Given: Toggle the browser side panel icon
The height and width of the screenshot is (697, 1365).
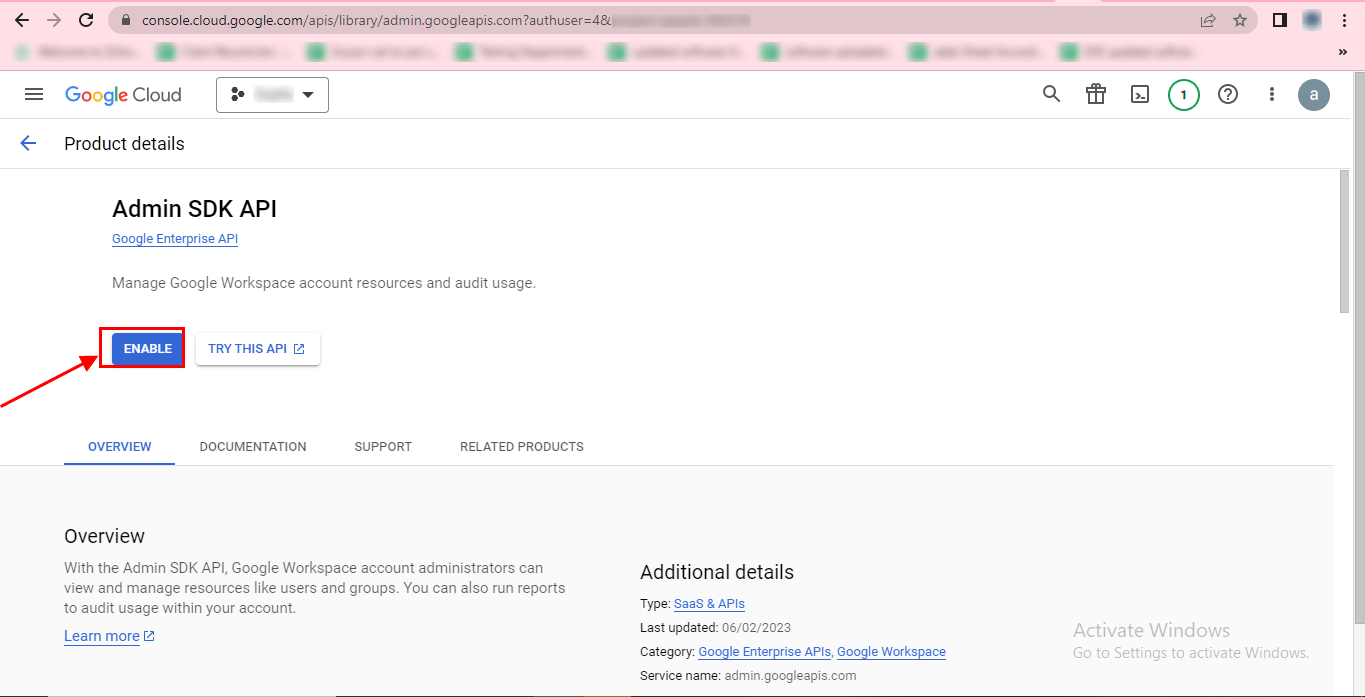Looking at the screenshot, I should point(1279,20).
